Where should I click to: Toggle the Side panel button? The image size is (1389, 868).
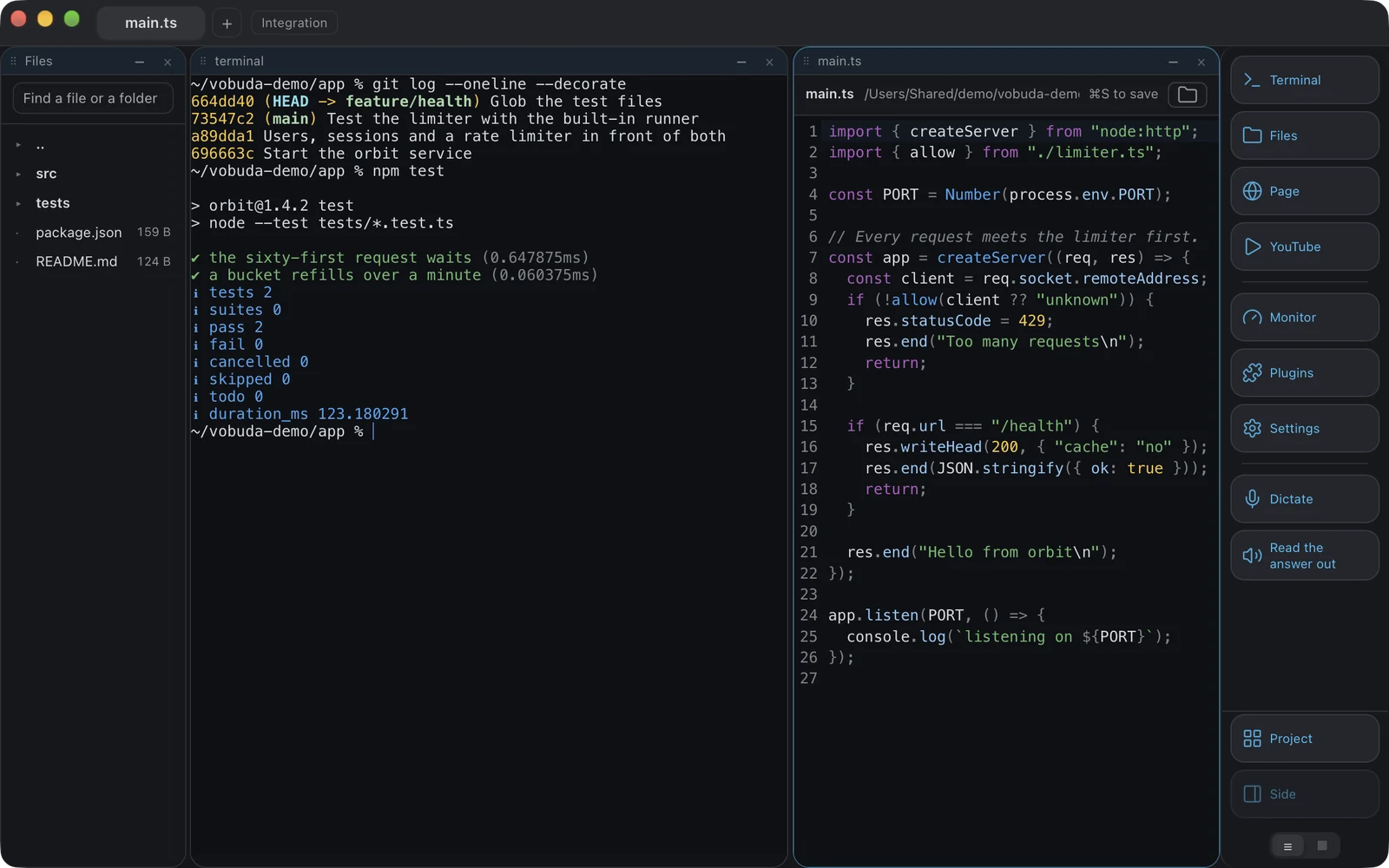[x=1304, y=794]
